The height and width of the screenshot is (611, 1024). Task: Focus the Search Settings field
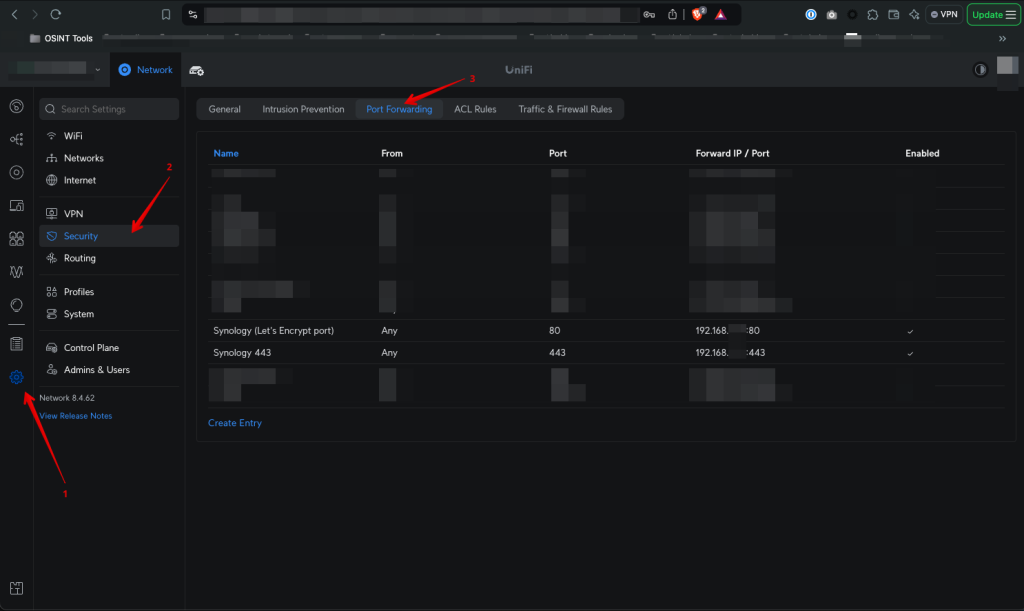coord(109,109)
